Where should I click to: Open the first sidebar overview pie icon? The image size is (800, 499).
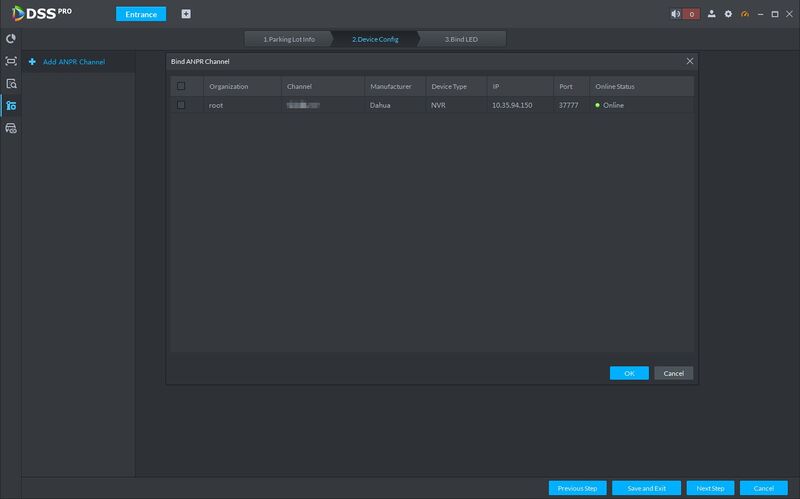click(x=11, y=39)
